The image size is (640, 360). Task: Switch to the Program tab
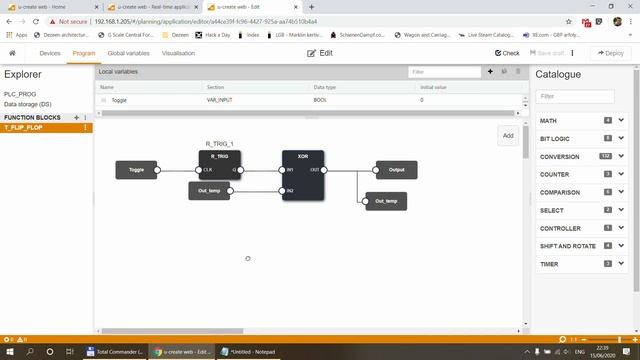pyautogui.click(x=84, y=53)
